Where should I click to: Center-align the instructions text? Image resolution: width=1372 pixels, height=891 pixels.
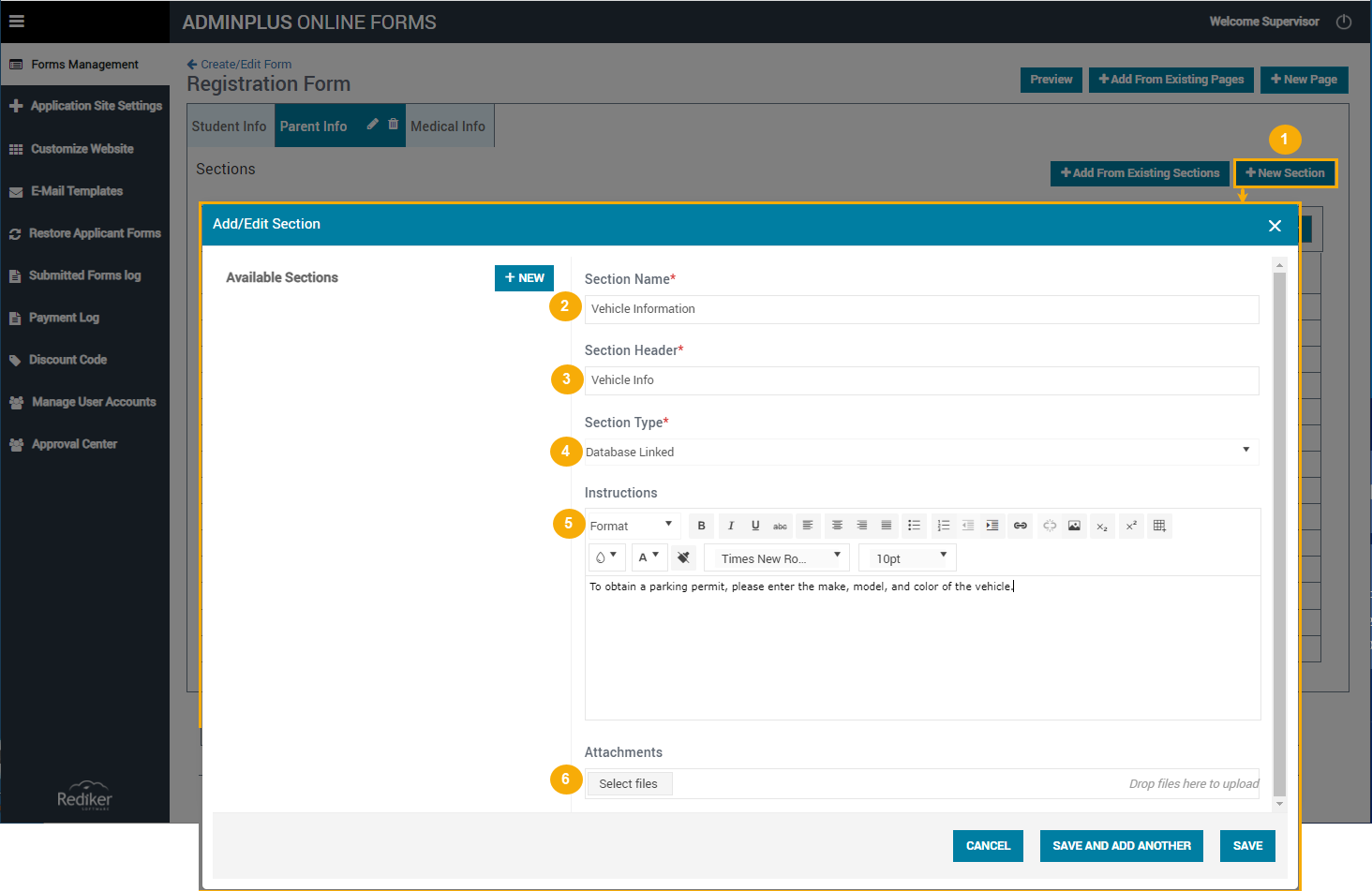[x=837, y=526]
